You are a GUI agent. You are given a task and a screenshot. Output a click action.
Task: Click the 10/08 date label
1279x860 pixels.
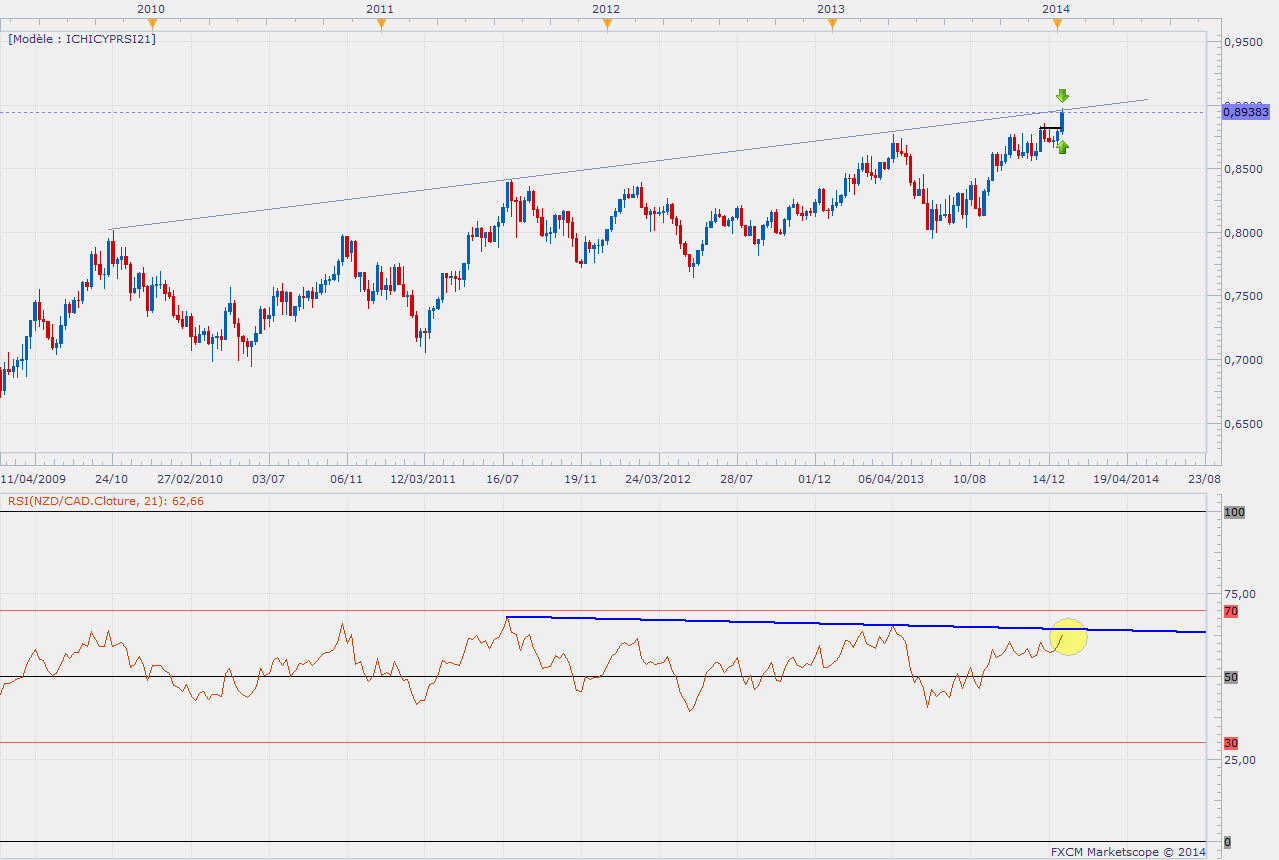point(971,479)
